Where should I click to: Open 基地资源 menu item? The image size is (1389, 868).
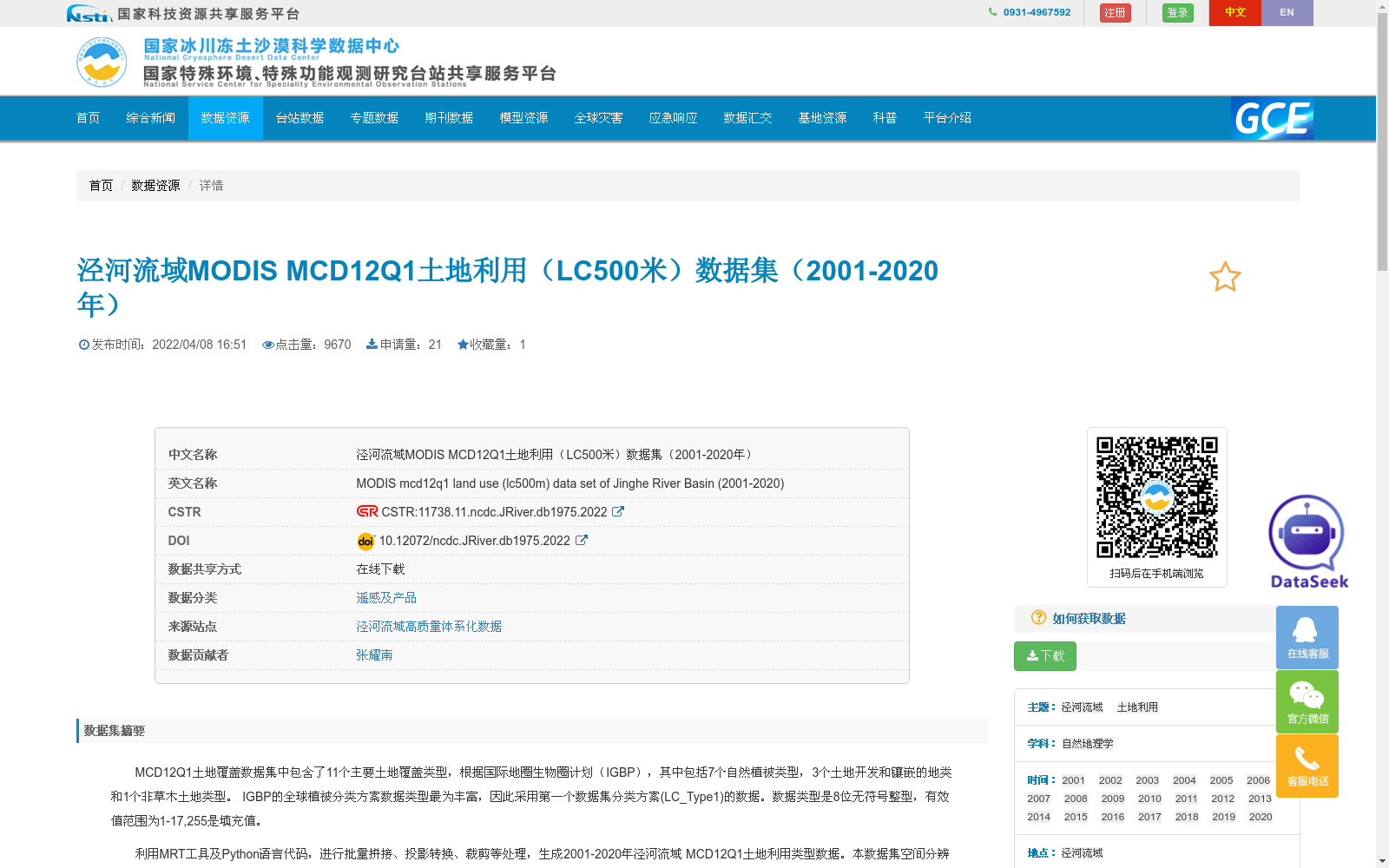point(823,118)
